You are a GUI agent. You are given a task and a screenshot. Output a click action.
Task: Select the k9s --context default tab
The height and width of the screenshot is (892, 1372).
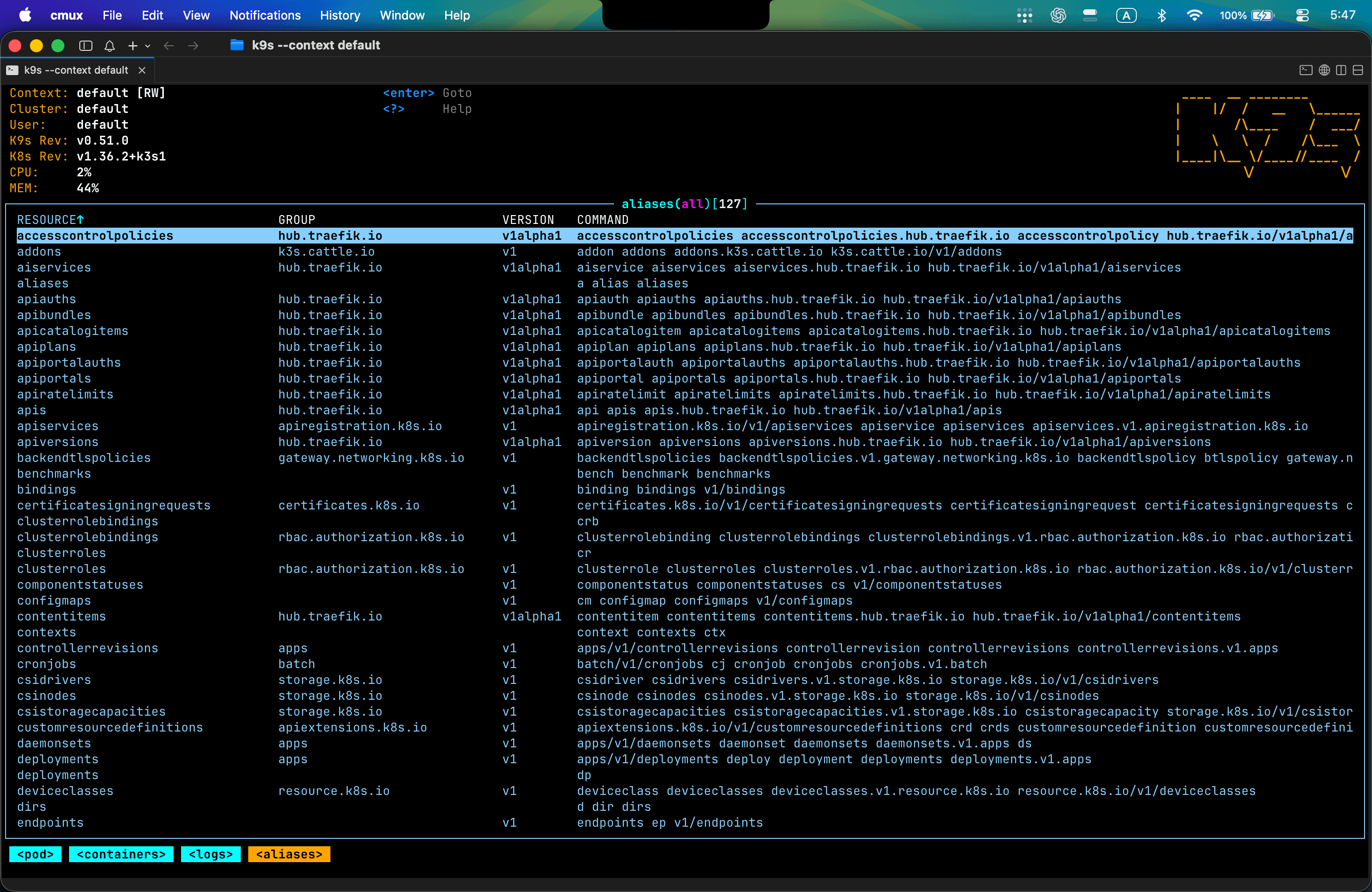(77, 70)
